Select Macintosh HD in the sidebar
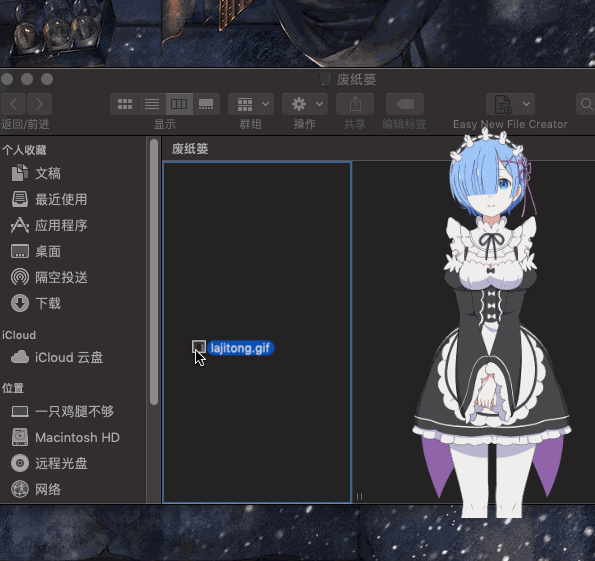The width and height of the screenshot is (595, 561). coord(65,437)
